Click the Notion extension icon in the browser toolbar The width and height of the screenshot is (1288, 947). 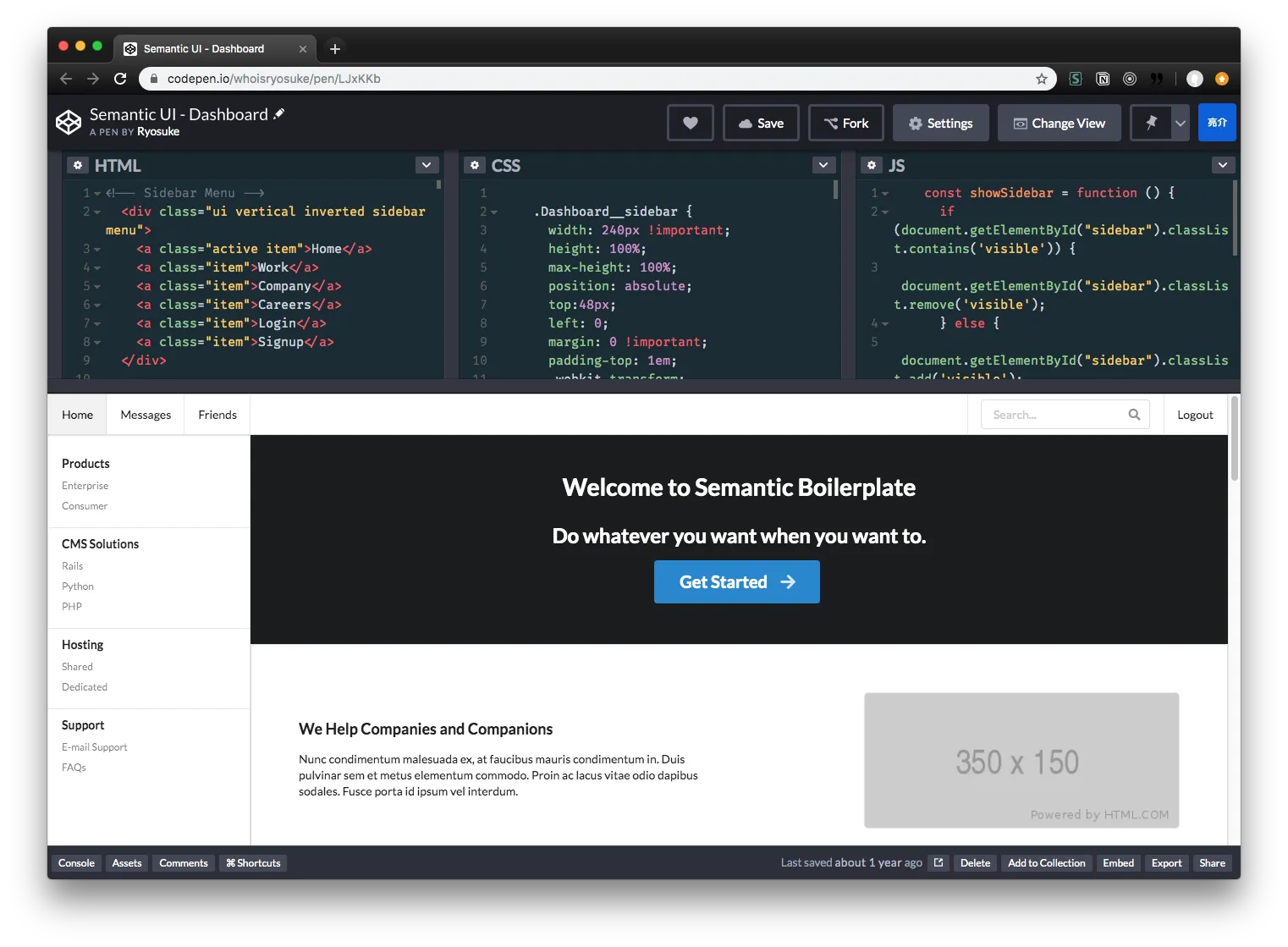[1103, 78]
